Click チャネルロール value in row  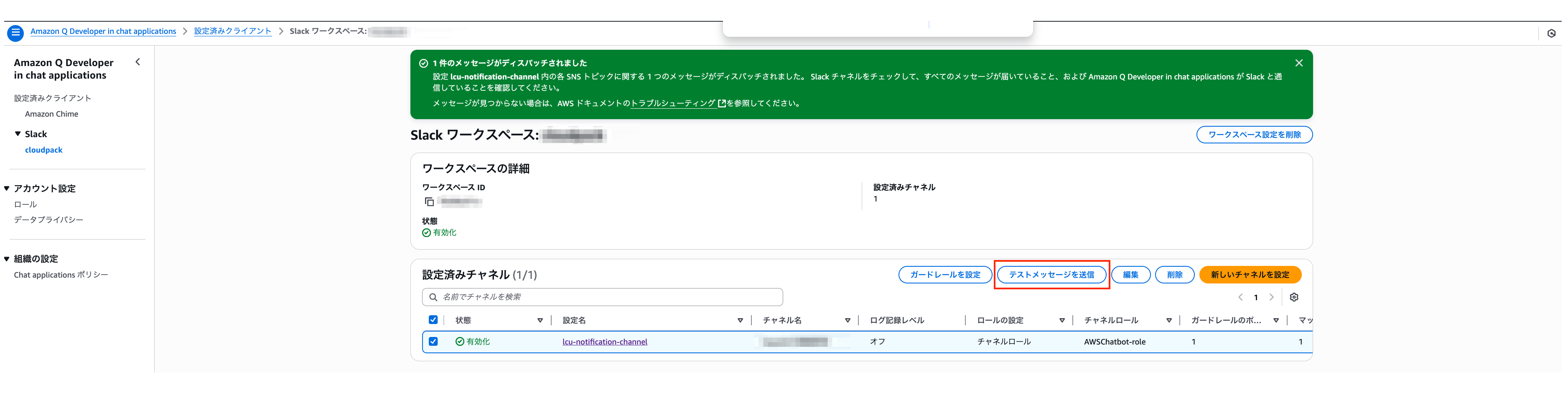click(1004, 342)
